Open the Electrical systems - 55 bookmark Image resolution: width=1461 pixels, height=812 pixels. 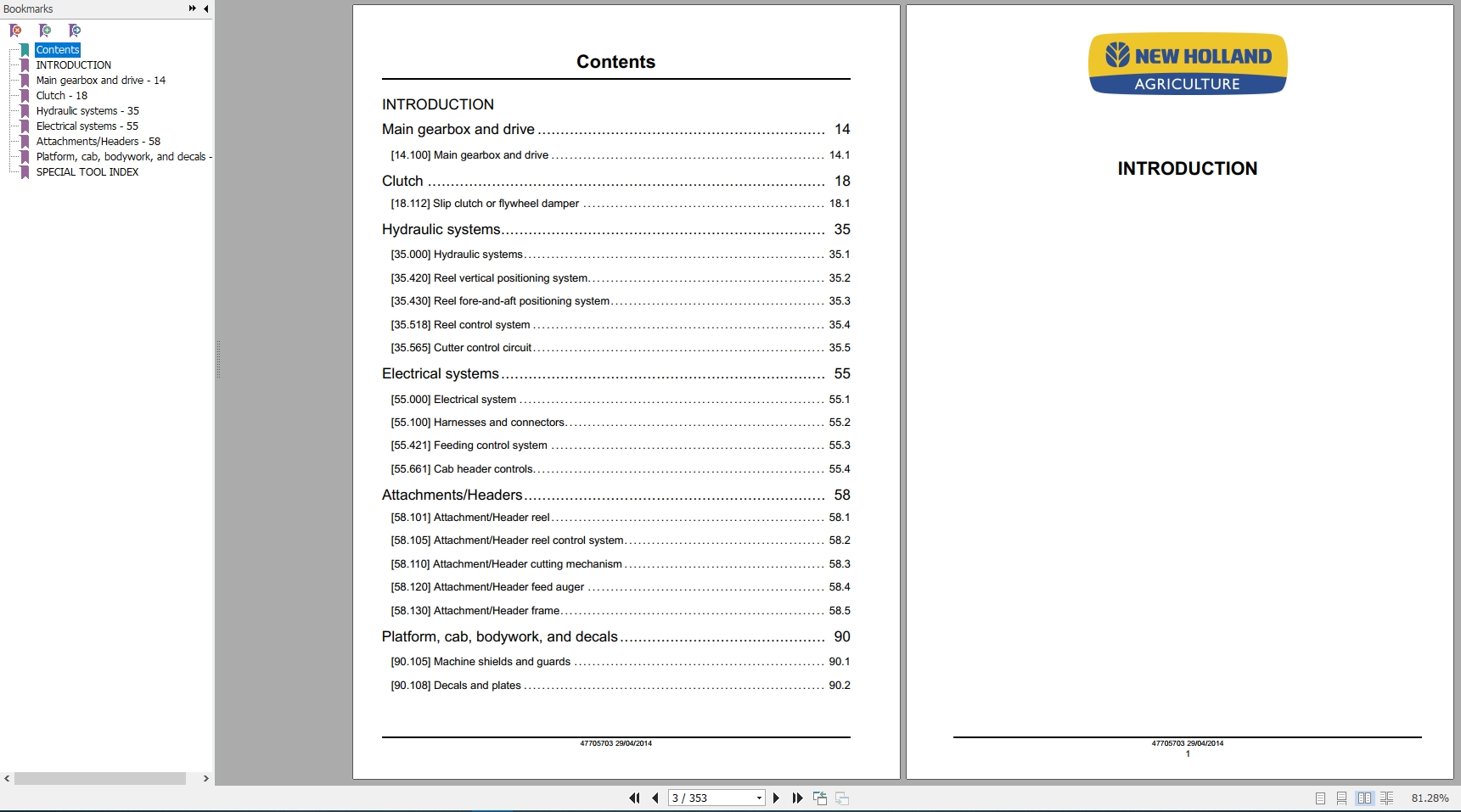point(87,126)
